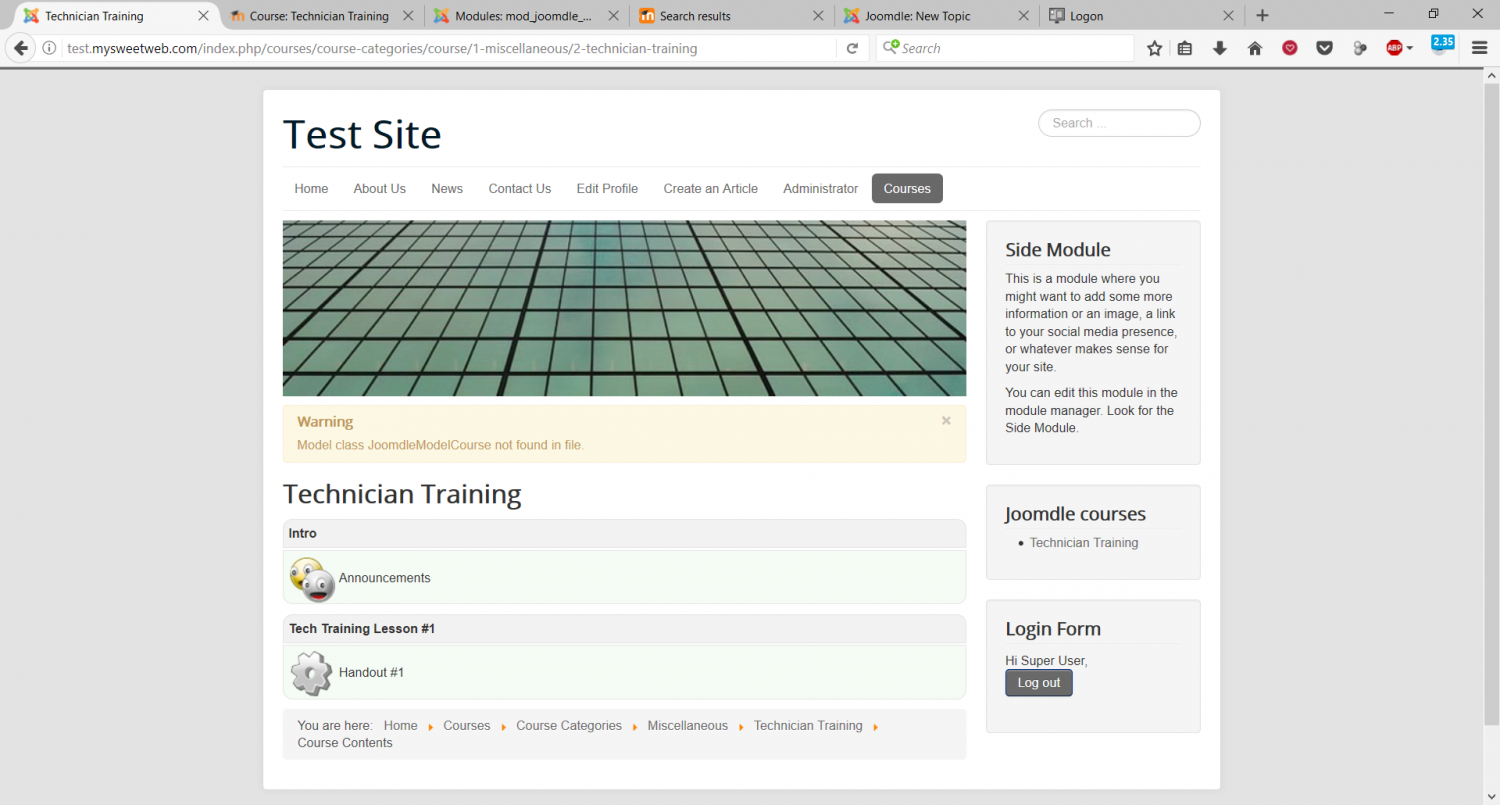Show bookmarks list icon beside the star
Image resolution: width=1500 pixels, height=805 pixels.
coord(1185,48)
